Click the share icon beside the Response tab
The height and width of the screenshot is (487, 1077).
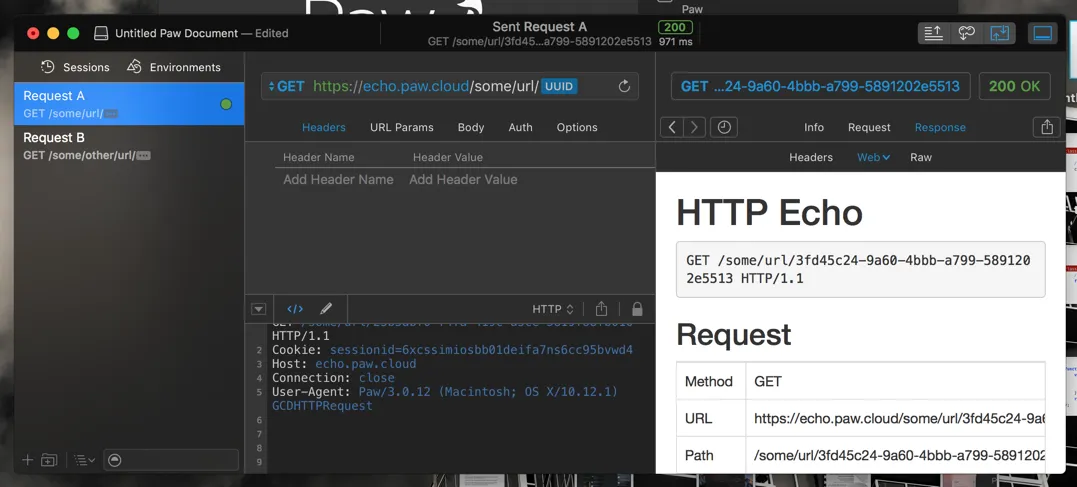(1046, 127)
